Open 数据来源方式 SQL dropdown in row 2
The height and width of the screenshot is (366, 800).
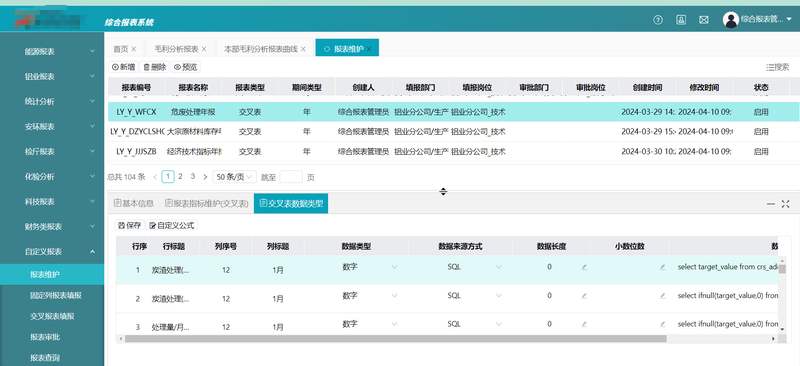click(x=474, y=295)
